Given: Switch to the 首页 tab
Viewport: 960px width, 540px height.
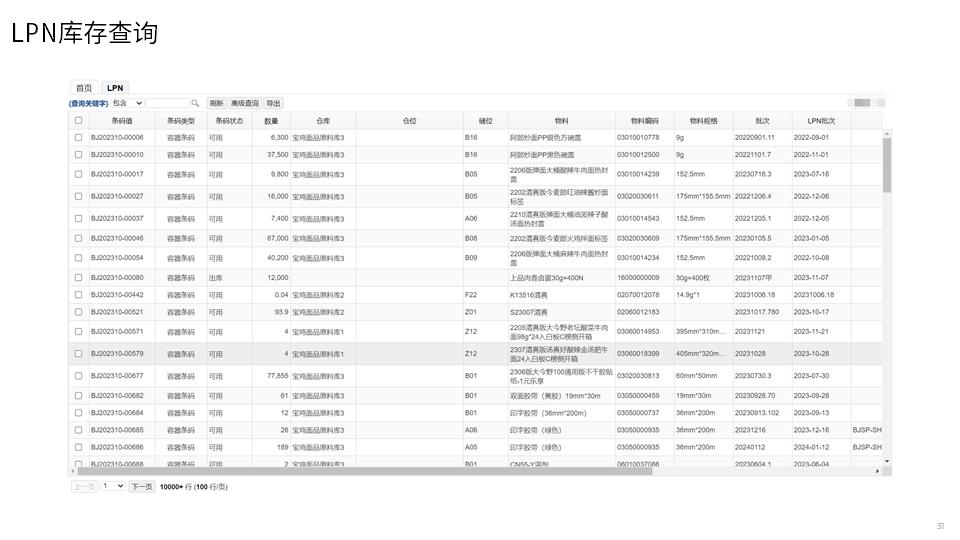Looking at the screenshot, I should tap(84, 88).
